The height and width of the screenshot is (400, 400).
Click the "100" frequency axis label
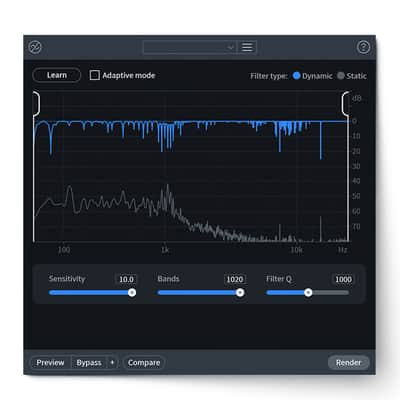pos(64,250)
